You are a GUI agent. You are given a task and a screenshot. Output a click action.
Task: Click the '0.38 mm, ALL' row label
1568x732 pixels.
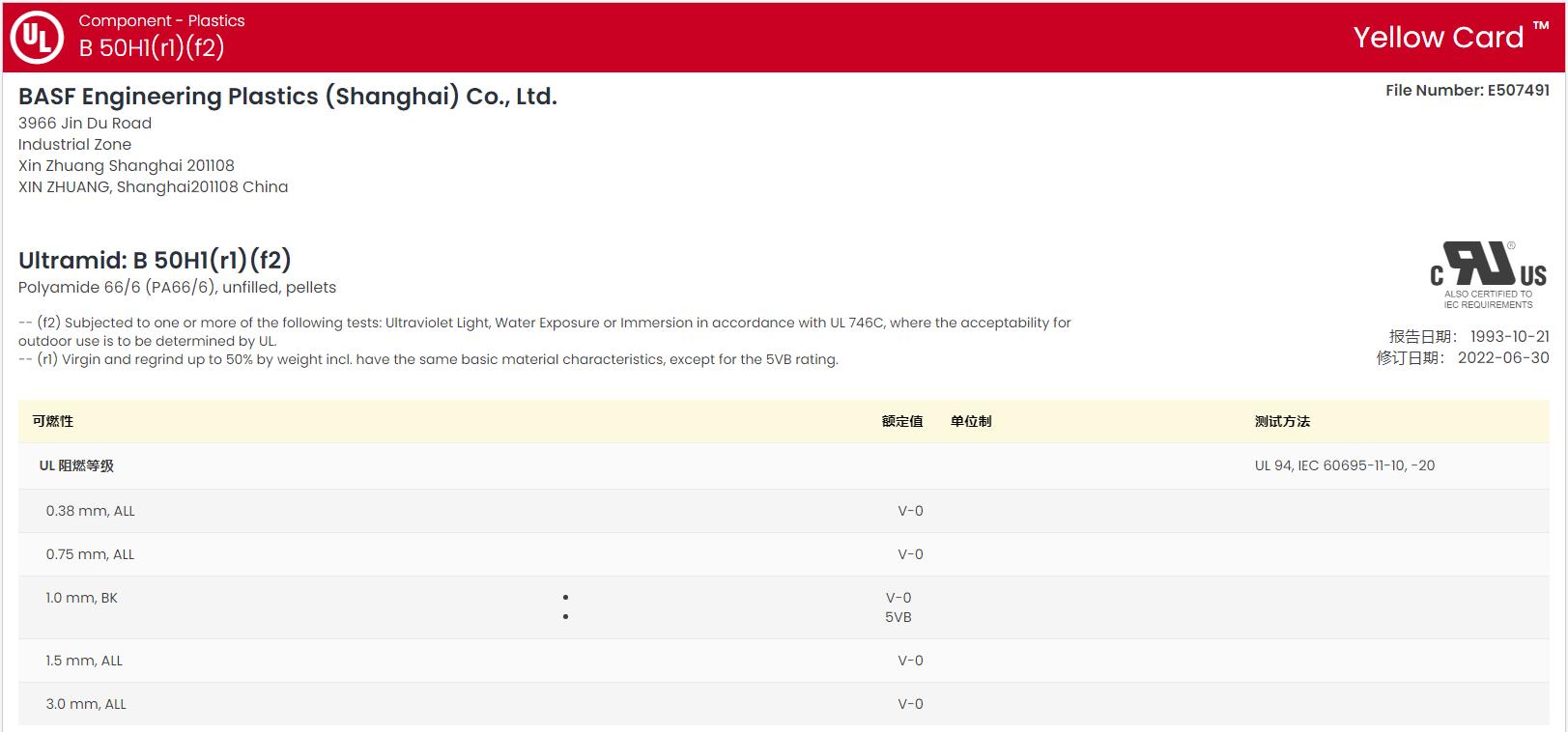(90, 511)
